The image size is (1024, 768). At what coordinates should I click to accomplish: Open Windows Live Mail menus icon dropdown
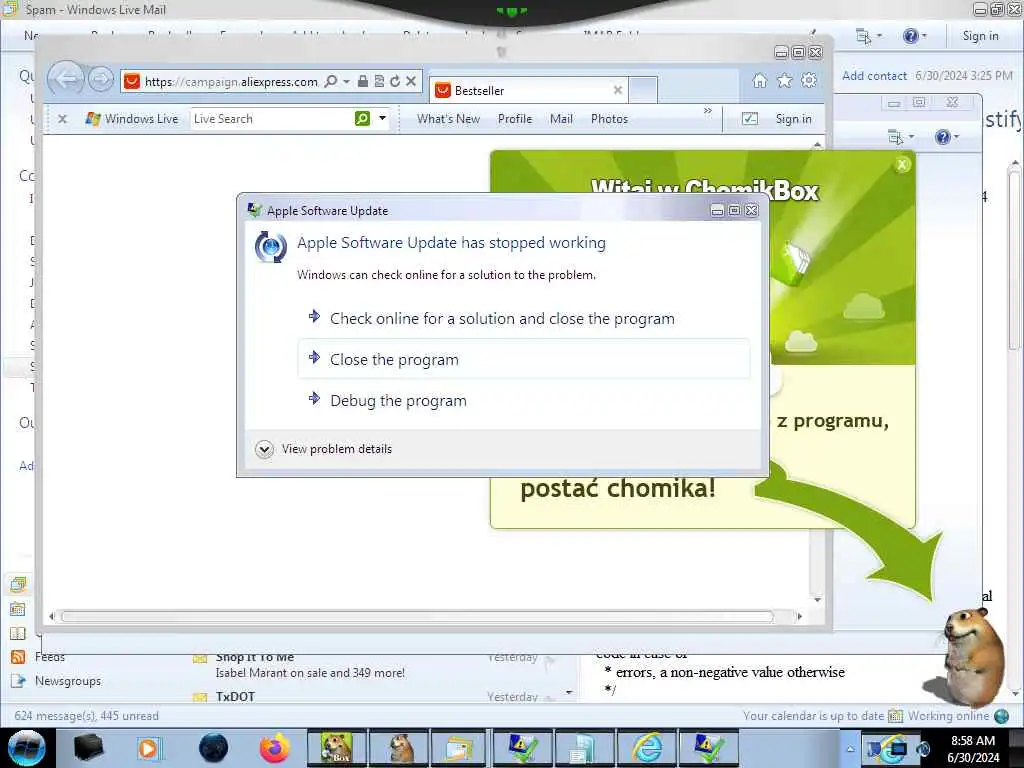tap(869, 36)
